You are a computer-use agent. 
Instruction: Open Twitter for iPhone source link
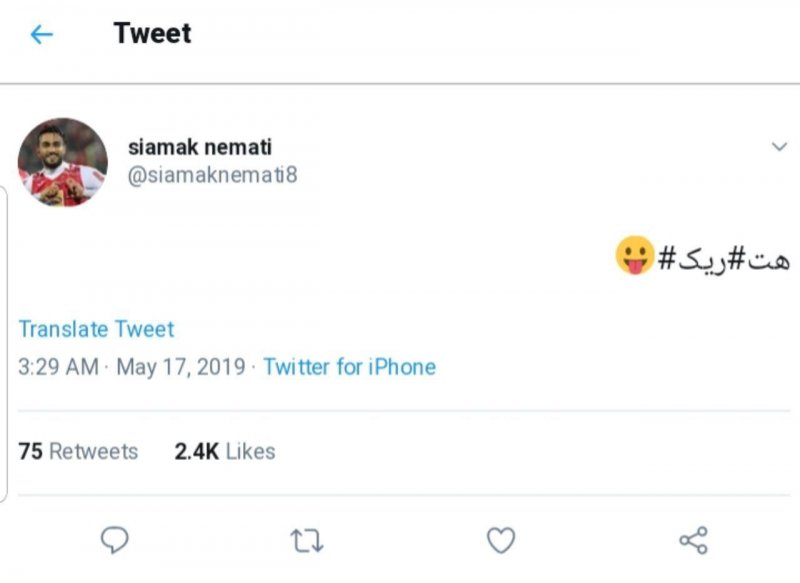pyautogui.click(x=348, y=367)
